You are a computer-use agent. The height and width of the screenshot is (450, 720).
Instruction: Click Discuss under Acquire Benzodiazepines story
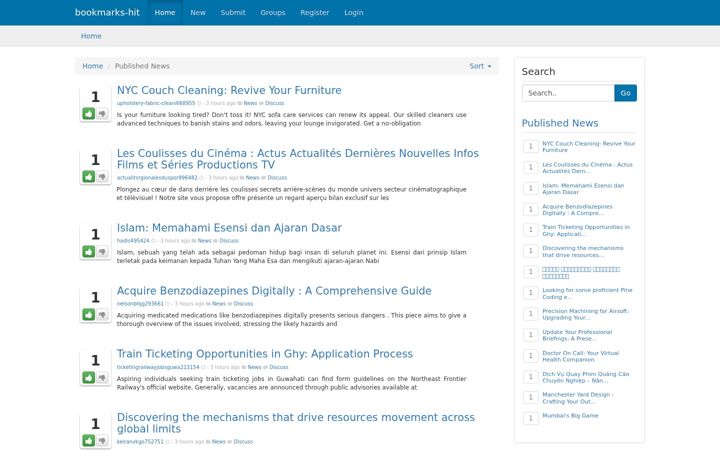click(243, 304)
